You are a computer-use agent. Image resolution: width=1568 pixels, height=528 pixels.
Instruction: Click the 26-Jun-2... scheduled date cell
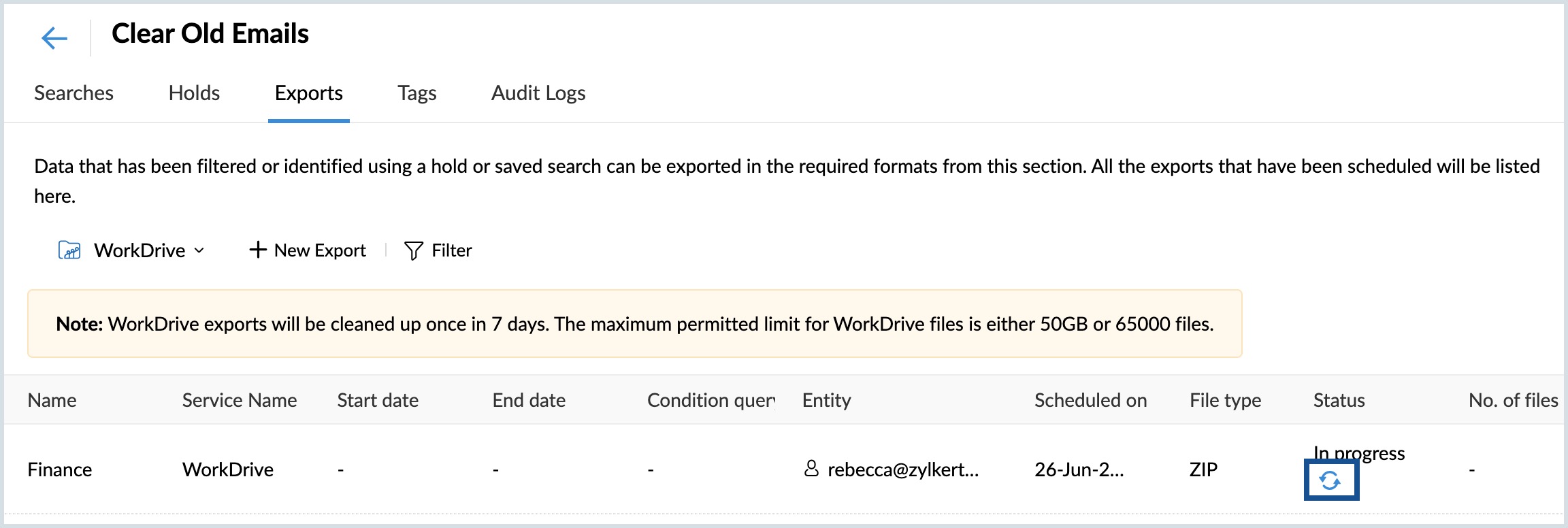tap(1079, 469)
